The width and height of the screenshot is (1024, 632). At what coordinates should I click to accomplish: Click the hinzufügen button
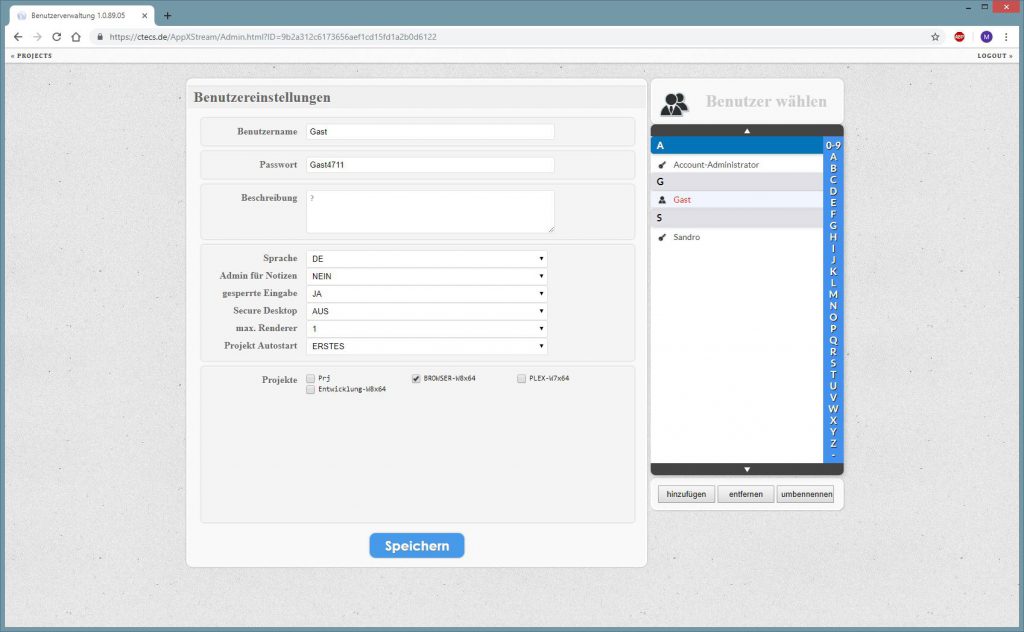pyautogui.click(x=685, y=494)
